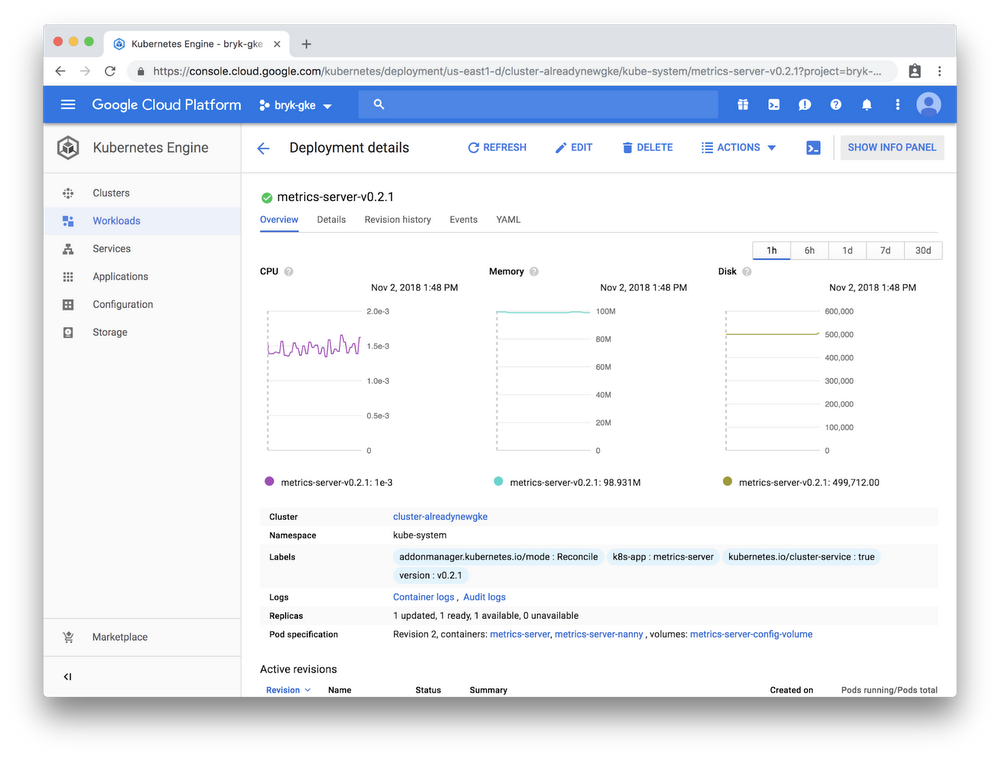Sort by the Revision column header
Screen dimensions: 1000x759
click(288, 689)
